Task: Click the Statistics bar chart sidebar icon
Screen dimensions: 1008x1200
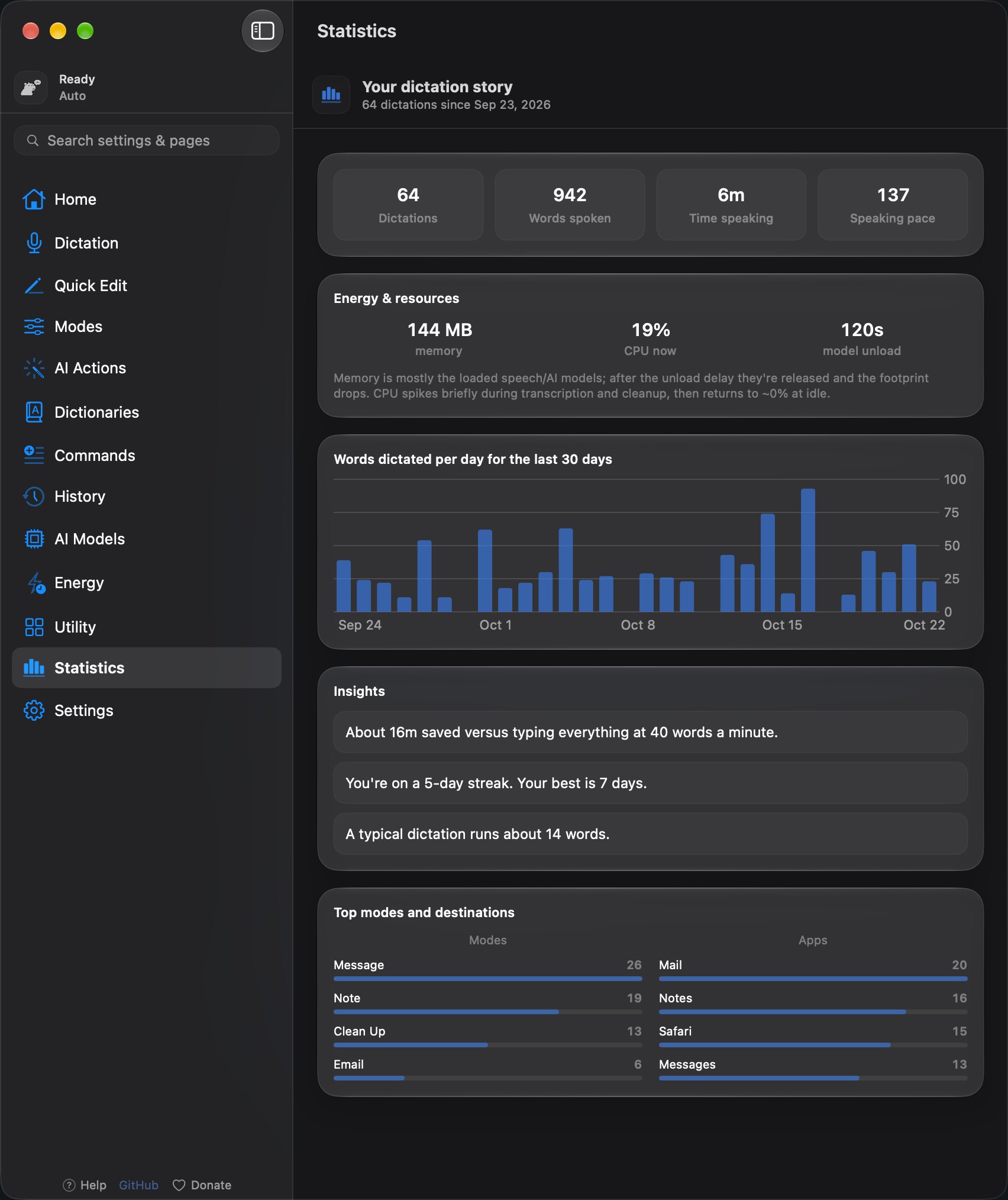Action: [x=34, y=667]
